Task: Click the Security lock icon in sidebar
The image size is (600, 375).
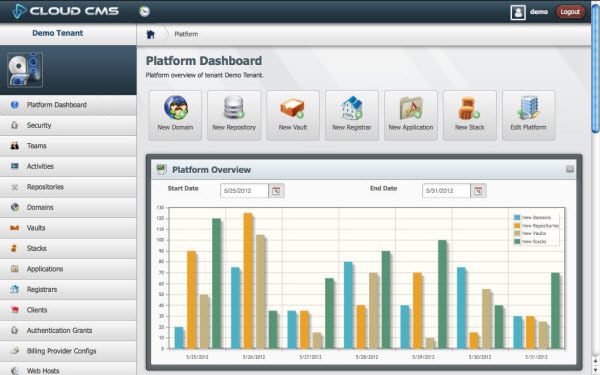Action: coord(15,125)
